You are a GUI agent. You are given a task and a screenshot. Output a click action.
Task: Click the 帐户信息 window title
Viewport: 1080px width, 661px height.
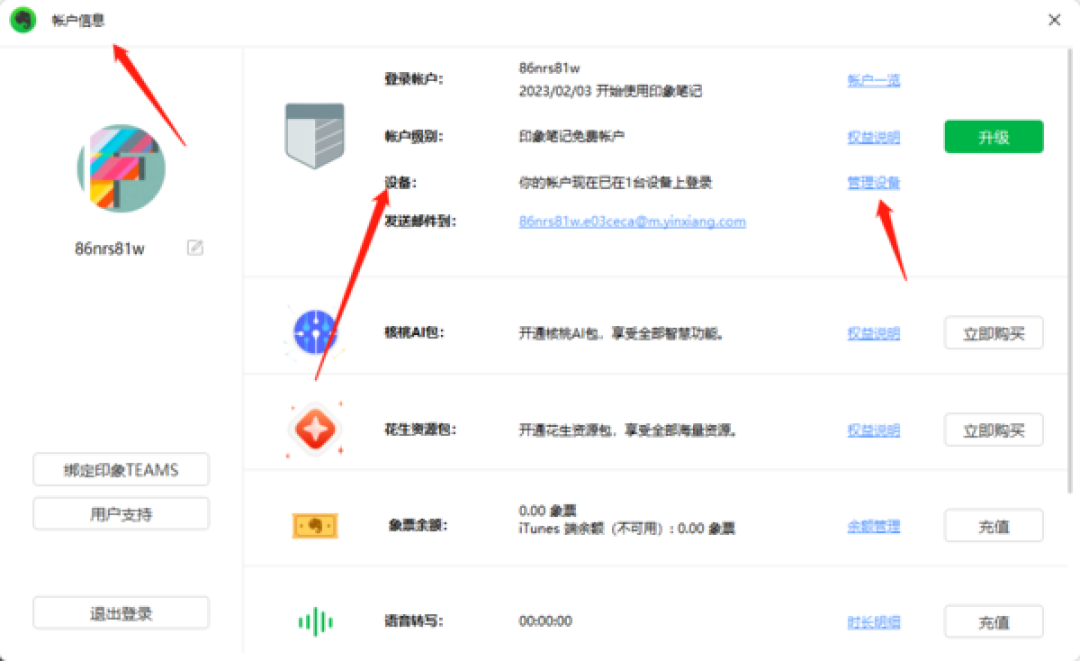pyautogui.click(x=78, y=21)
